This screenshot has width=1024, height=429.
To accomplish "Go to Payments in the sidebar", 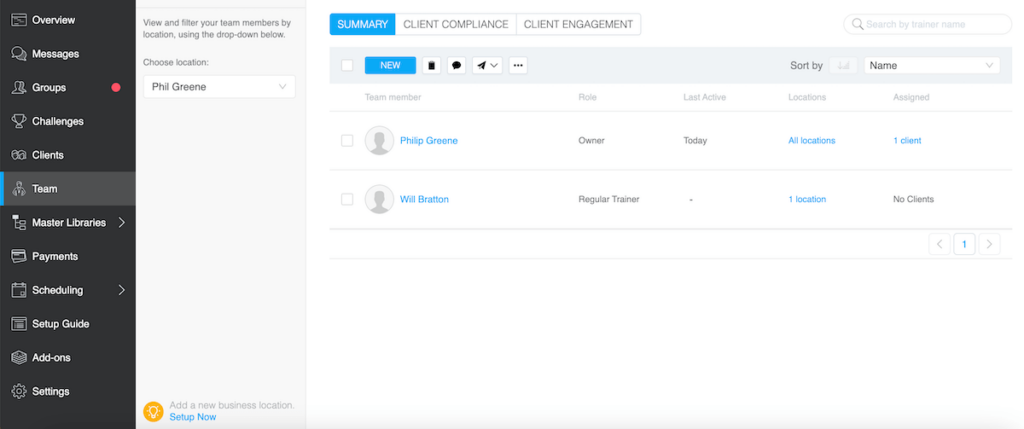I will 54,256.
